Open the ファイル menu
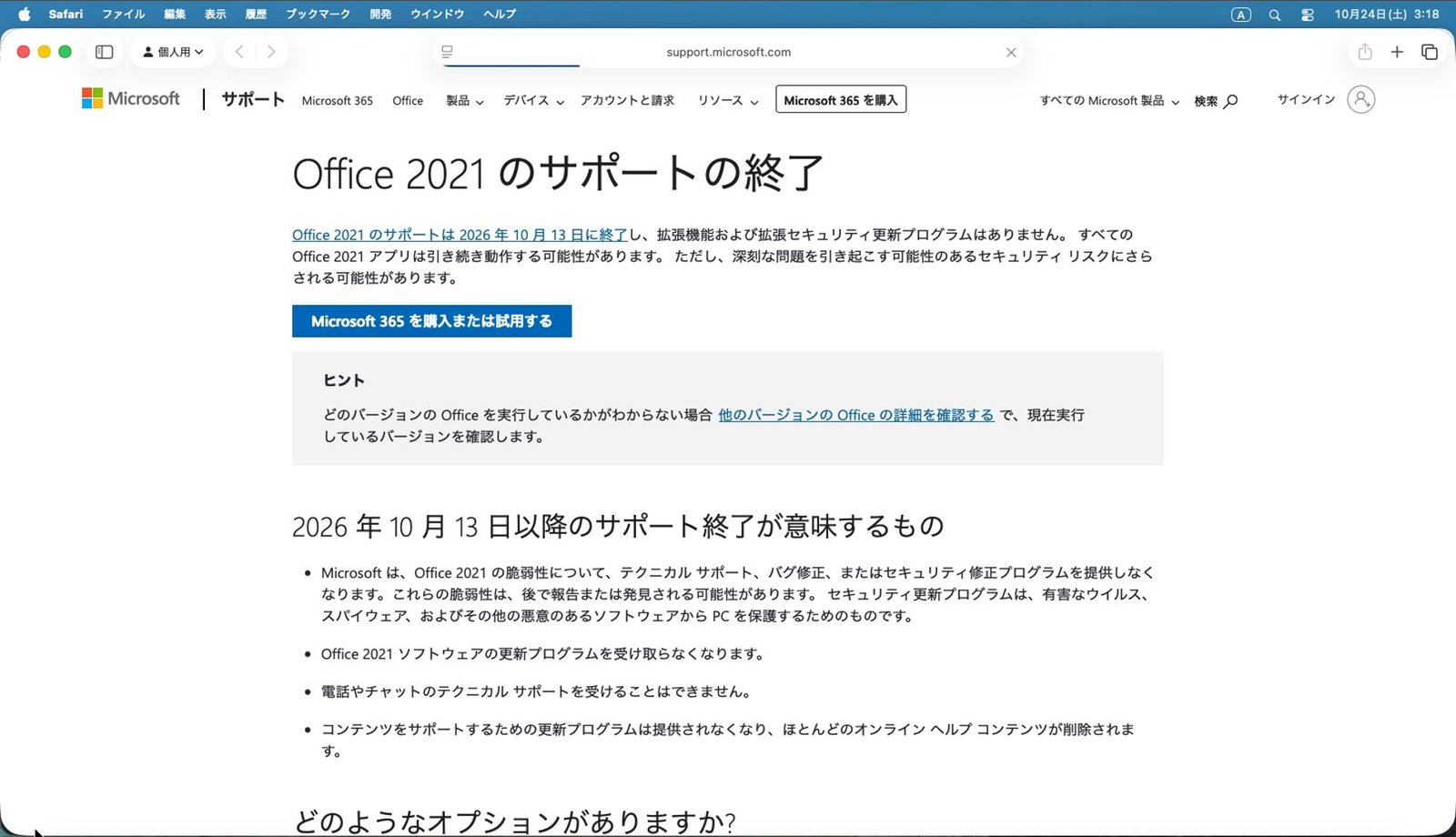The width and height of the screenshot is (1456, 837). coord(124,14)
